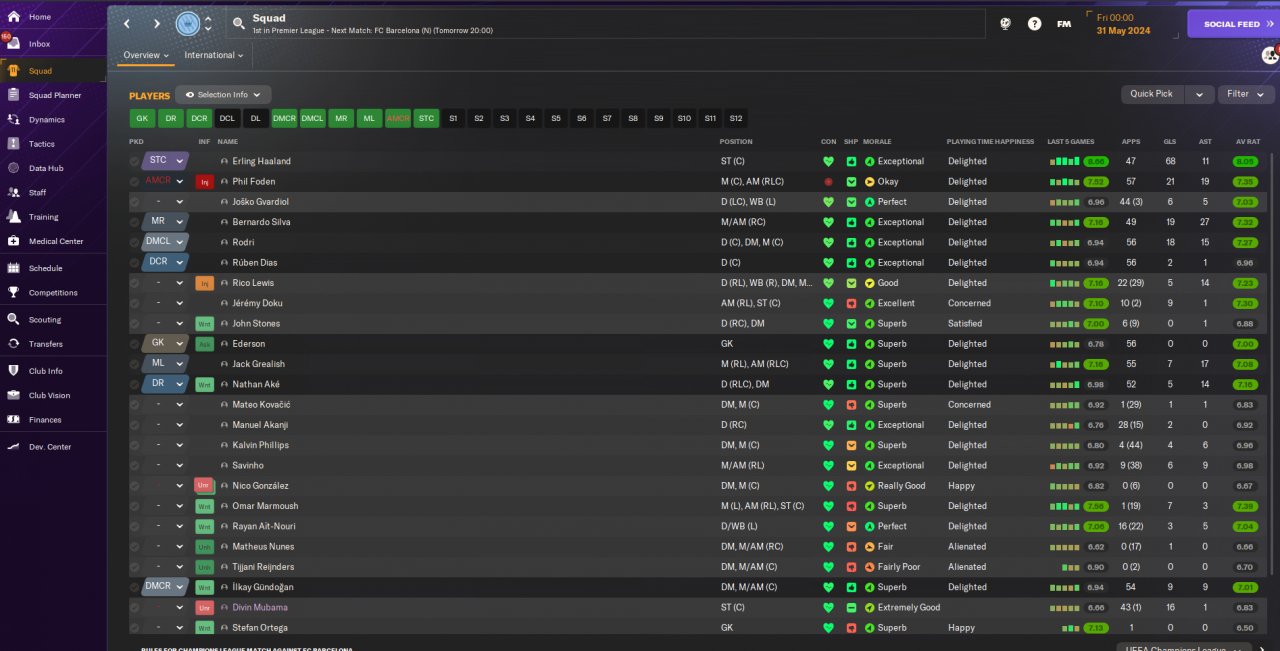
Task: Select the Squad item in sidebar
Action: (52, 71)
